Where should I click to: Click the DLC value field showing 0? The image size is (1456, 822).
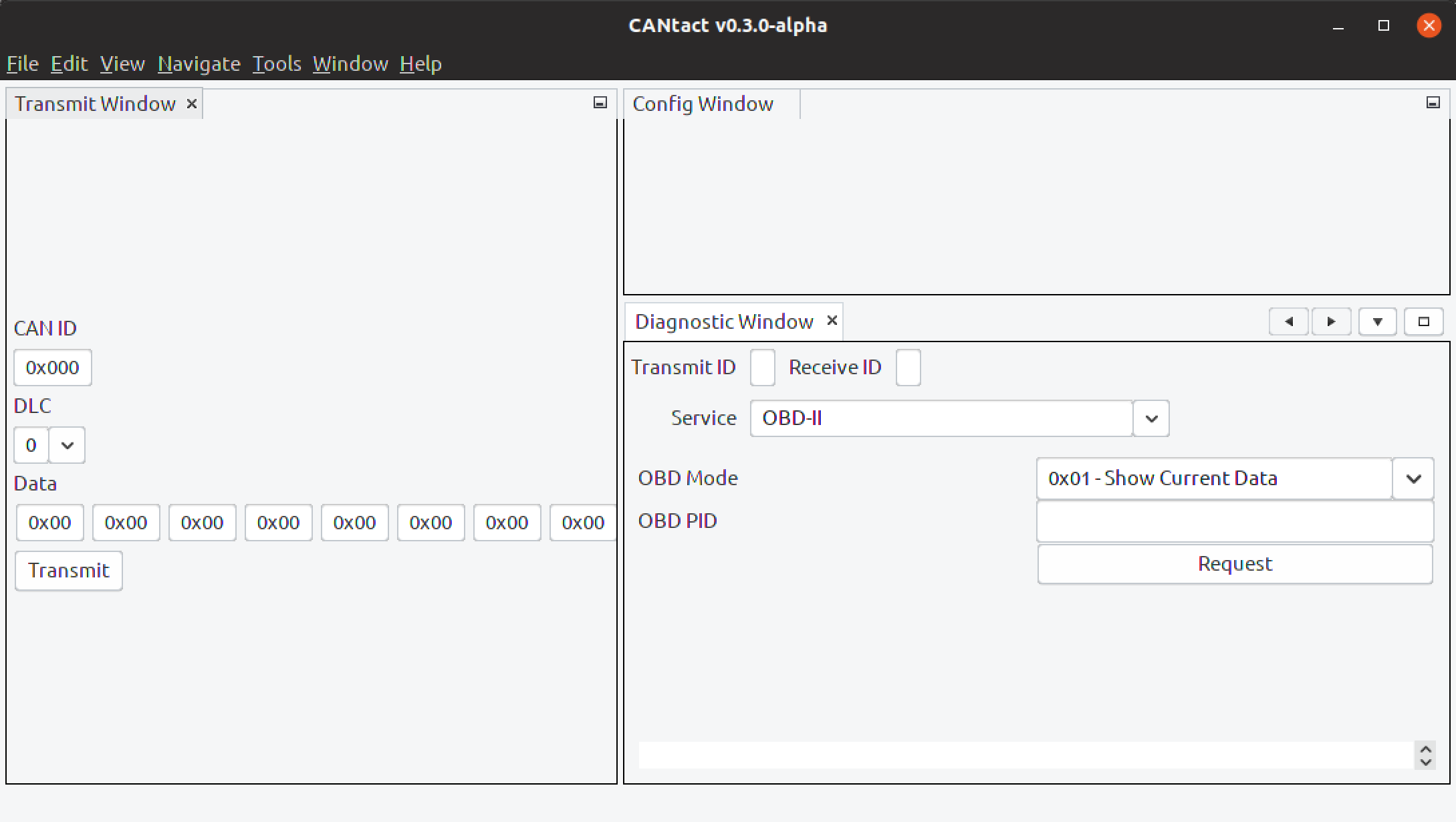[31, 445]
